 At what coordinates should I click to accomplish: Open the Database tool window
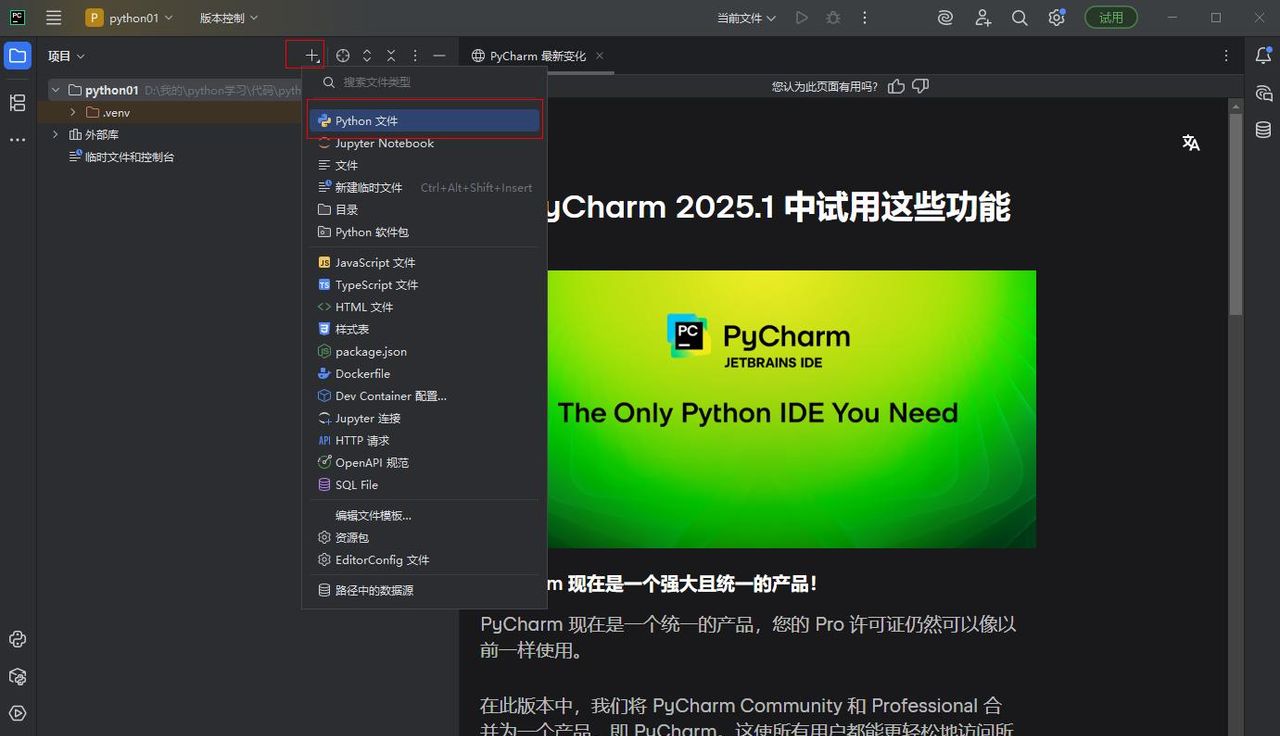1263,129
